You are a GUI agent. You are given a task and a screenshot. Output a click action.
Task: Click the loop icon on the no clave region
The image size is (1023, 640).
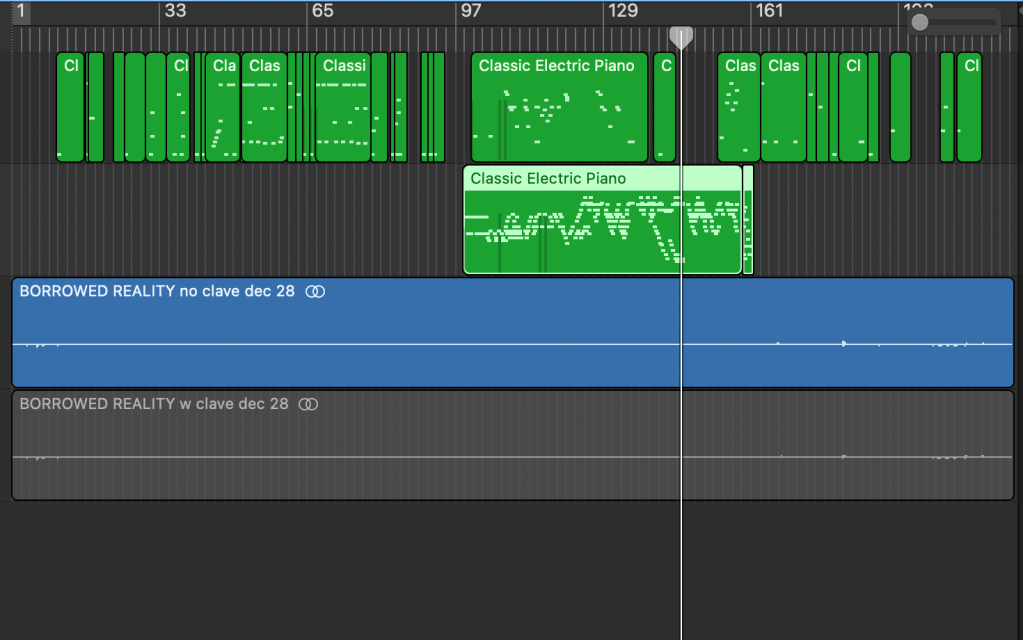(315, 292)
